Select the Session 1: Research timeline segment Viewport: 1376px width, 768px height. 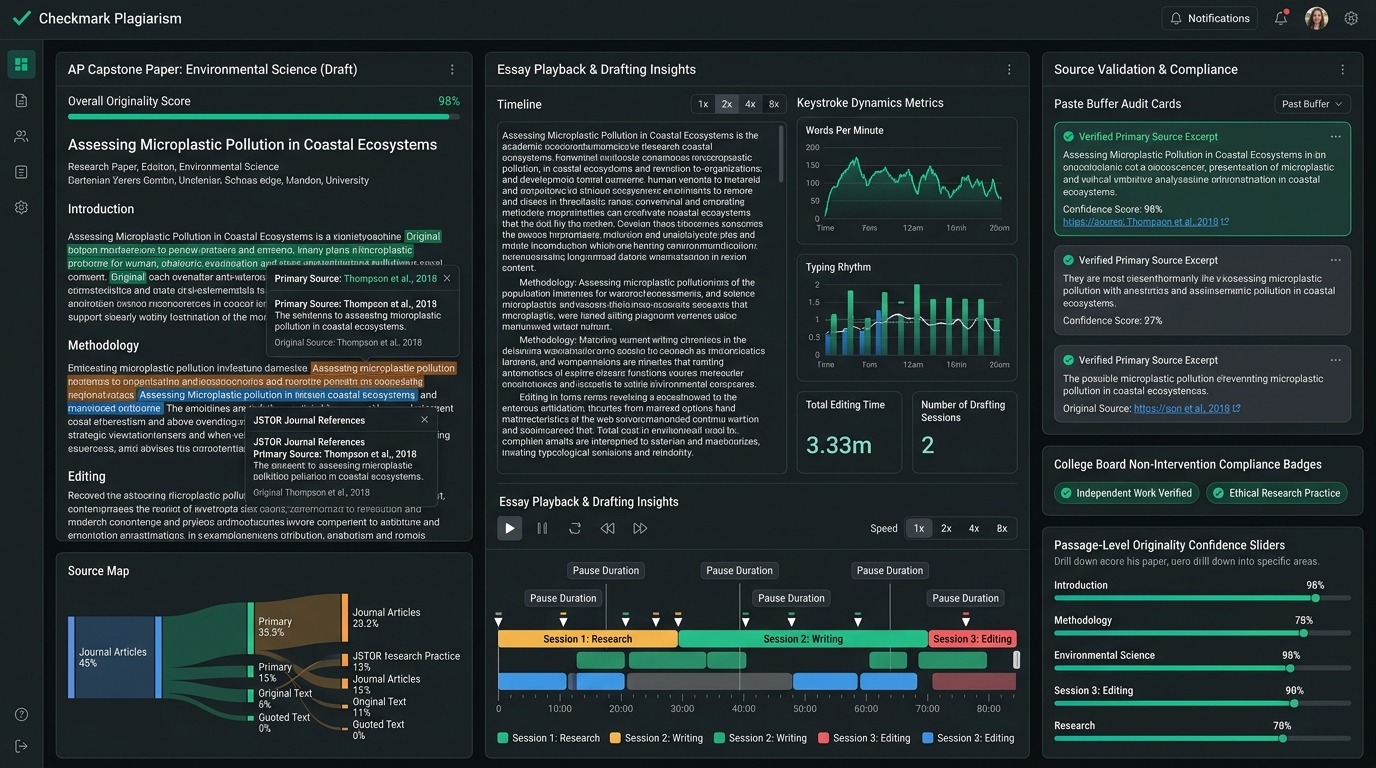[x=588, y=639]
